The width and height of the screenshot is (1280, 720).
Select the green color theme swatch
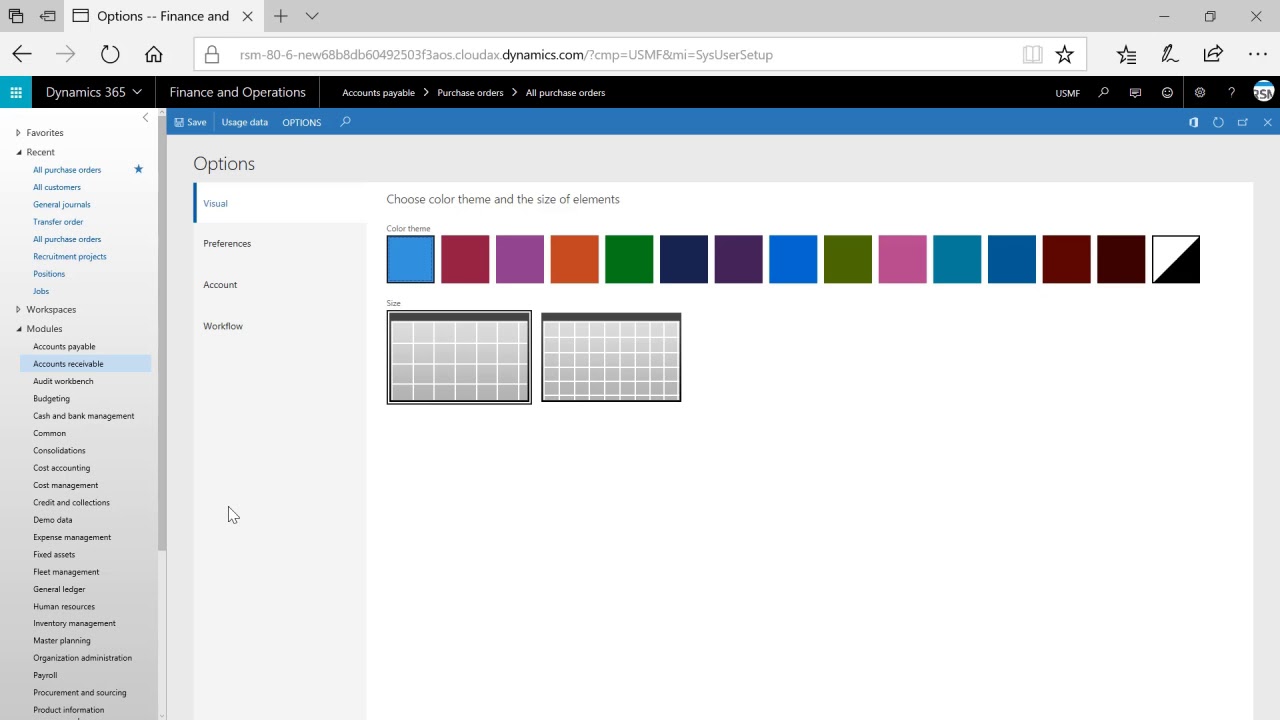pyautogui.click(x=629, y=259)
